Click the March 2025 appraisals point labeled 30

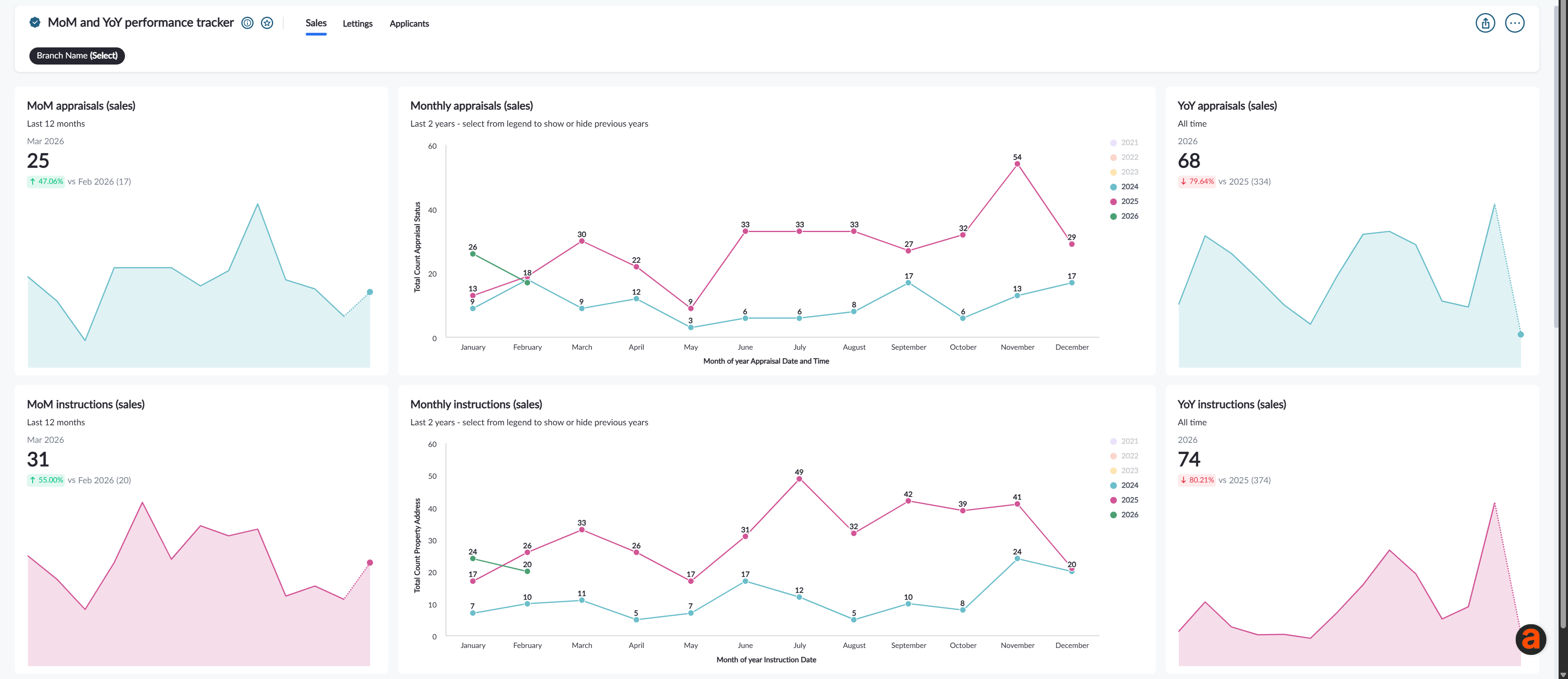click(x=582, y=241)
